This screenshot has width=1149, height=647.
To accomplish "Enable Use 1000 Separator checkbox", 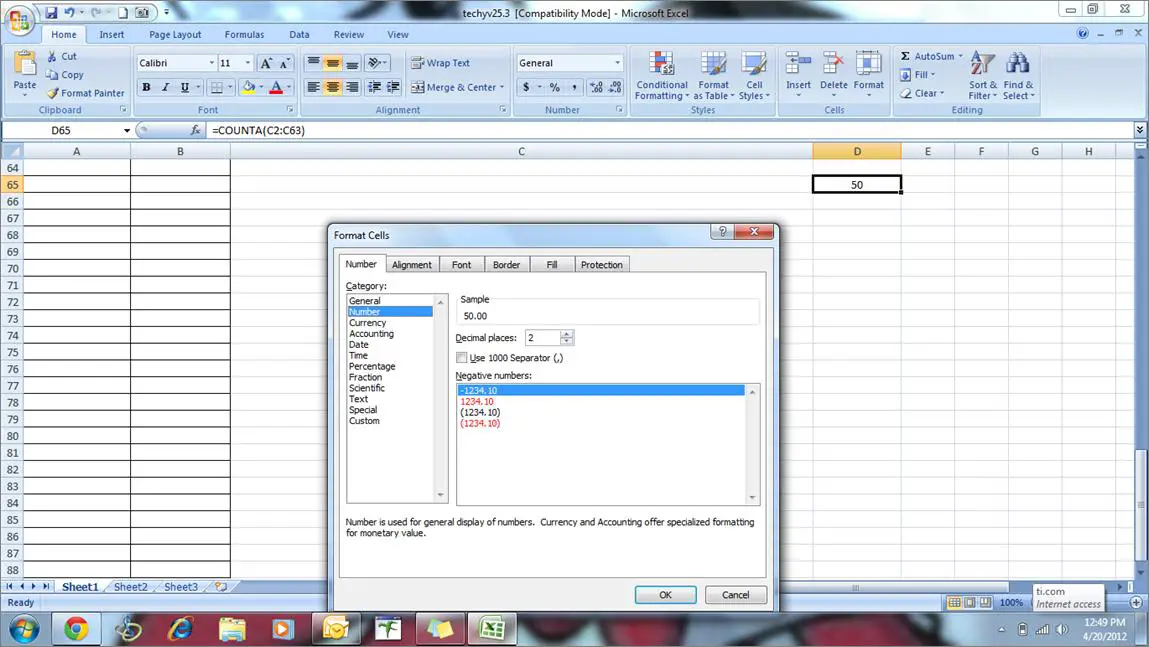I will [x=462, y=358].
